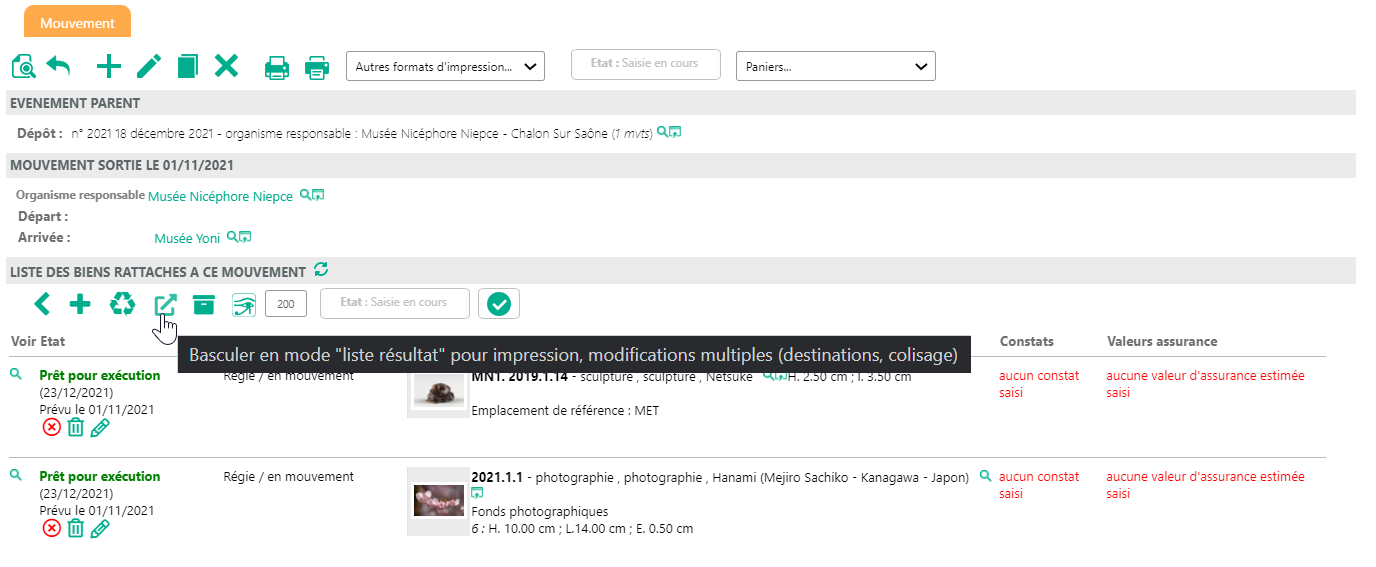The width and height of the screenshot is (1376, 567).
Task: Click magnifier beside Musée Nicéphore Niepce
Action: coord(305,195)
